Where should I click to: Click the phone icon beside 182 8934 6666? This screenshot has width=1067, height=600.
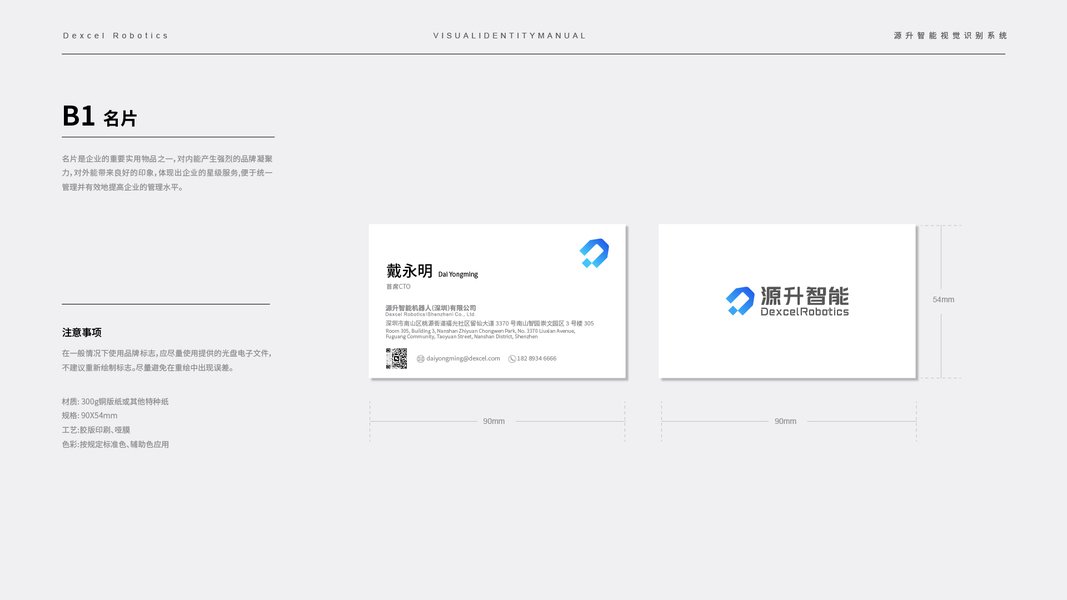(512, 359)
